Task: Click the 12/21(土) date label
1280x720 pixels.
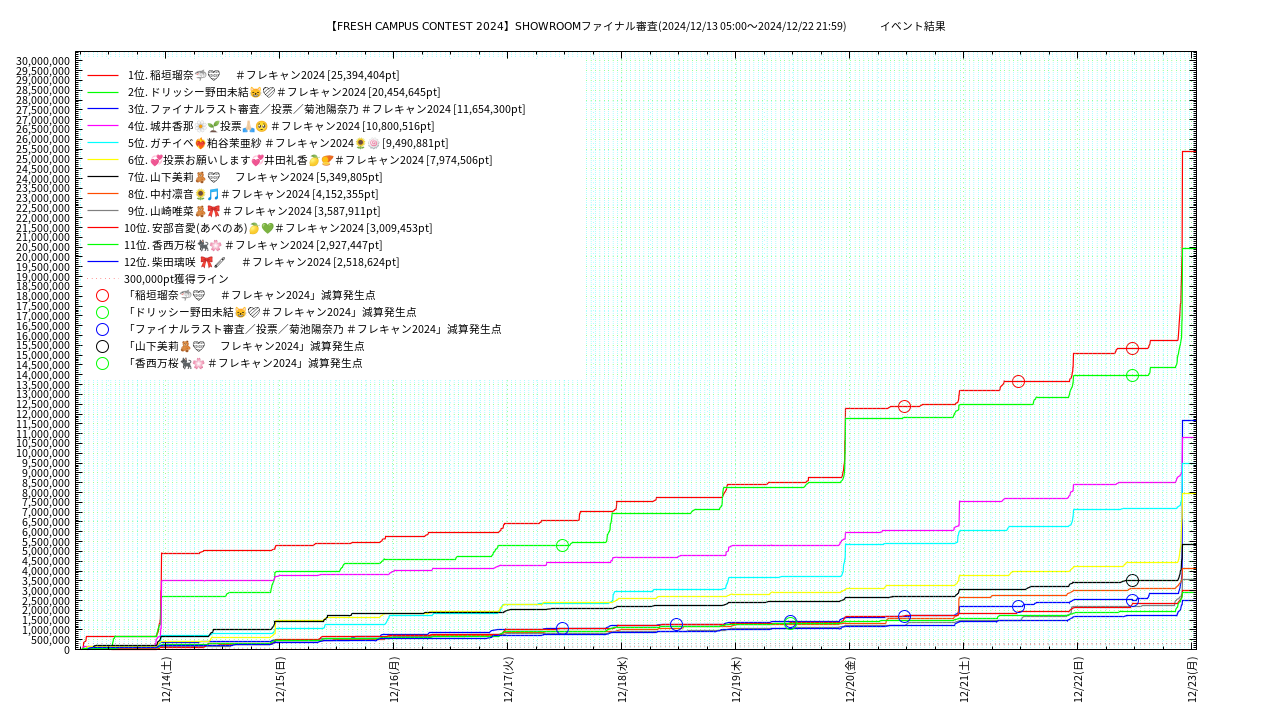Action: coord(964,680)
